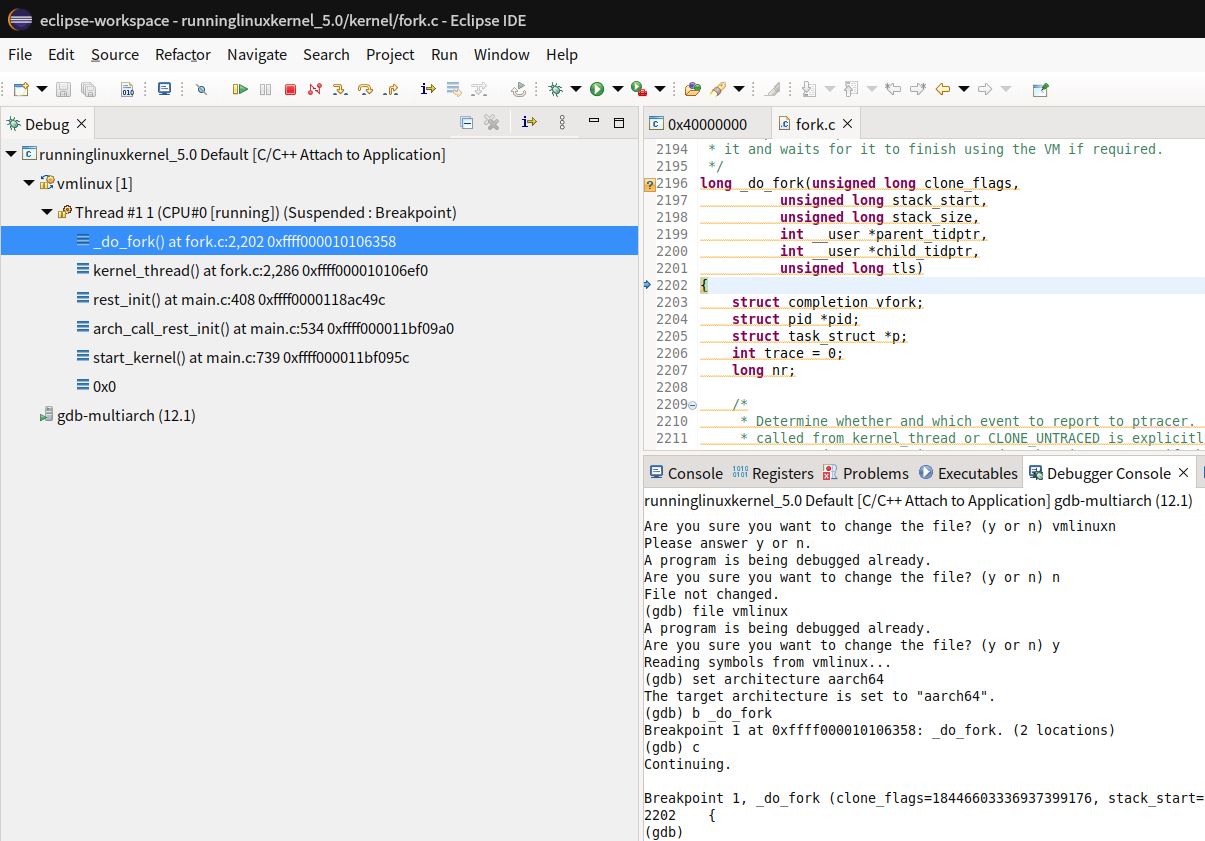Click the gdb prompt input line
The width and height of the screenshot is (1205, 841).
(x=924, y=832)
